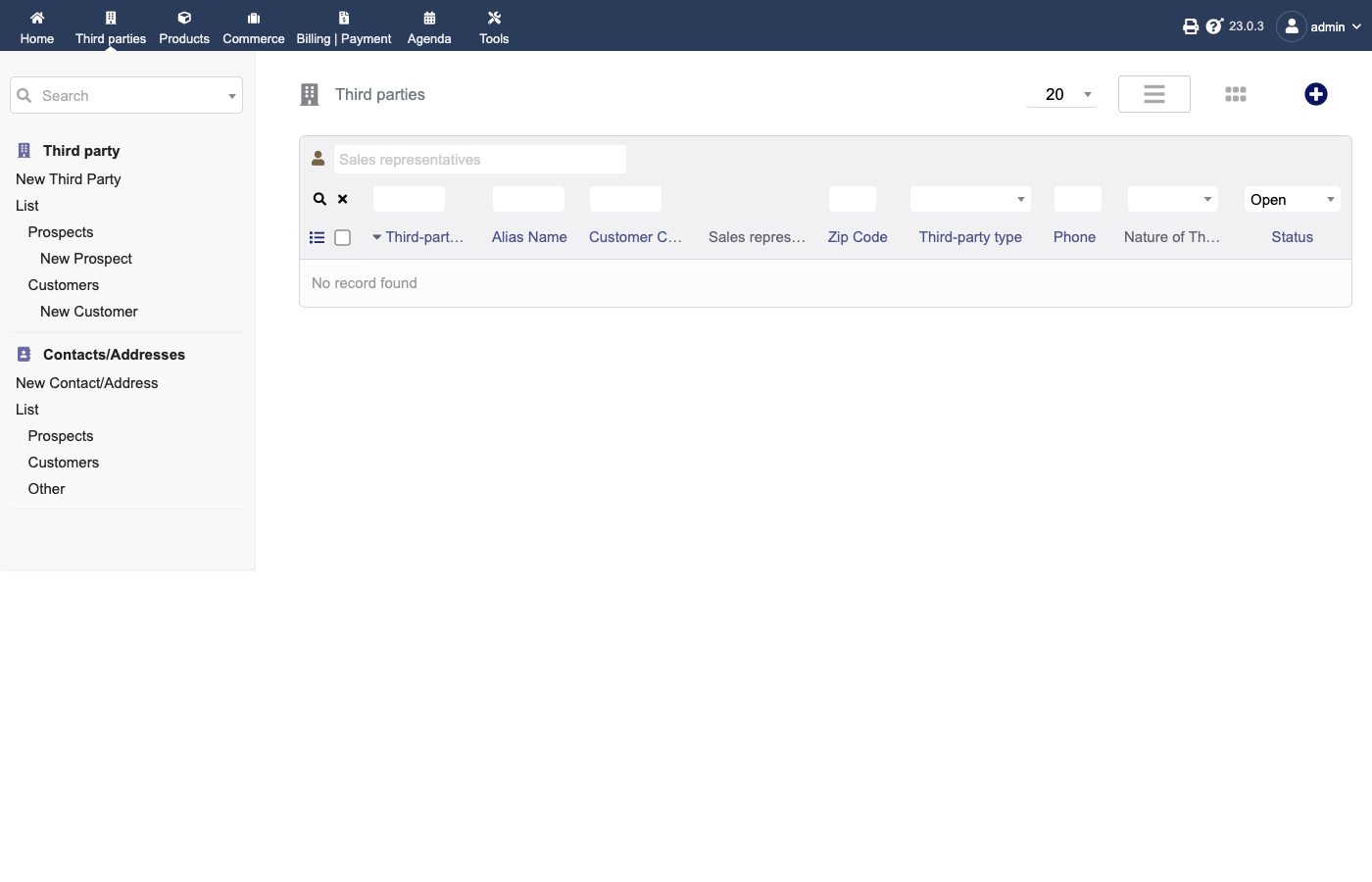Sort by Zip Code column
This screenshot has height=882, width=1372.
[857, 237]
